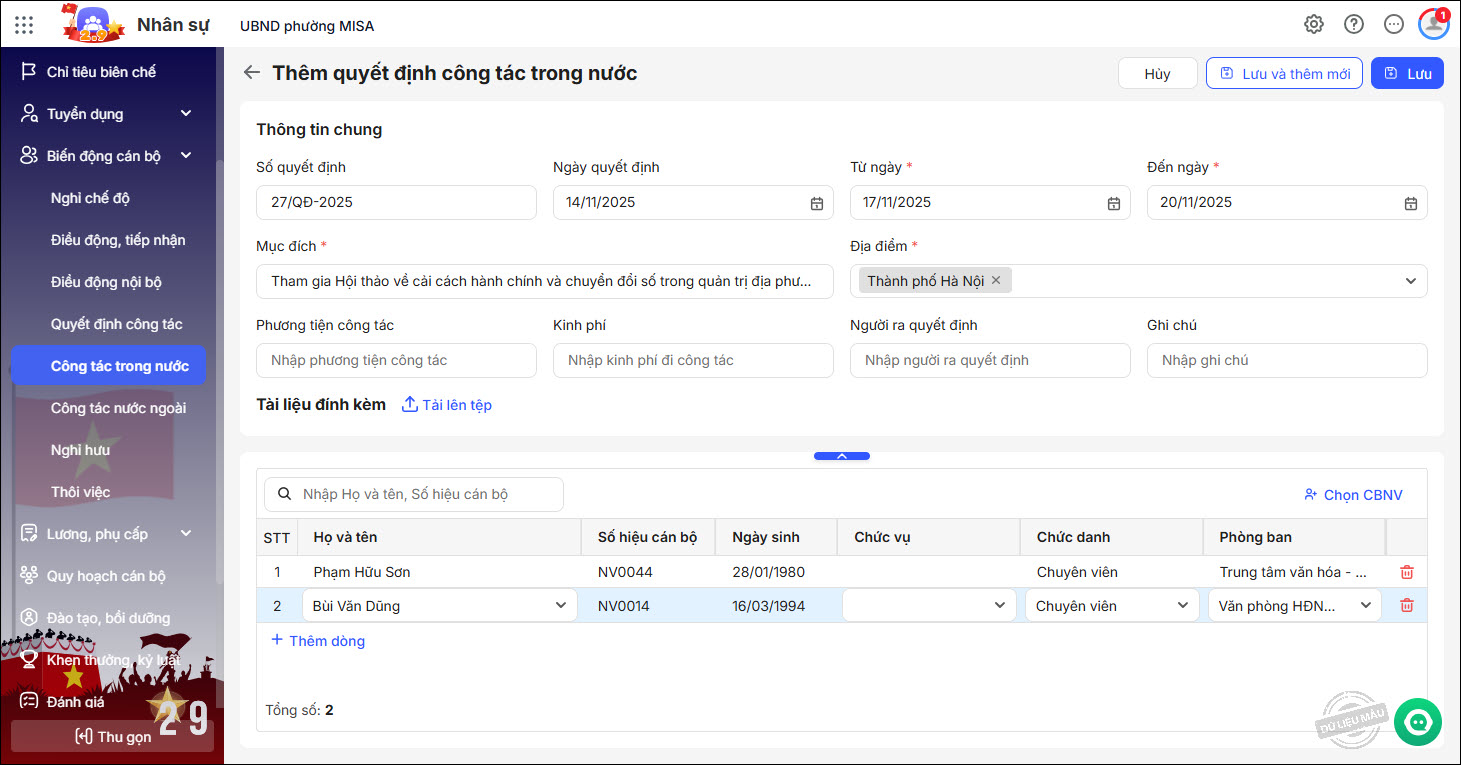Click the Tải lên tệp link
1461x765 pixels.
coord(447,405)
